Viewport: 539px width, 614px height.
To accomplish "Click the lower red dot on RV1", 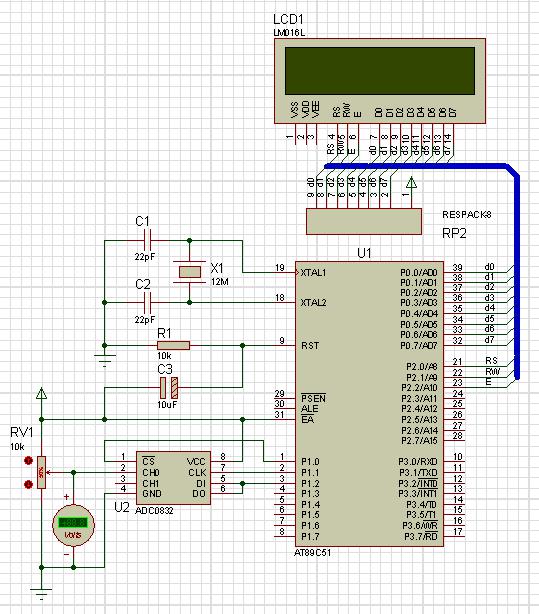I will 28,484.
